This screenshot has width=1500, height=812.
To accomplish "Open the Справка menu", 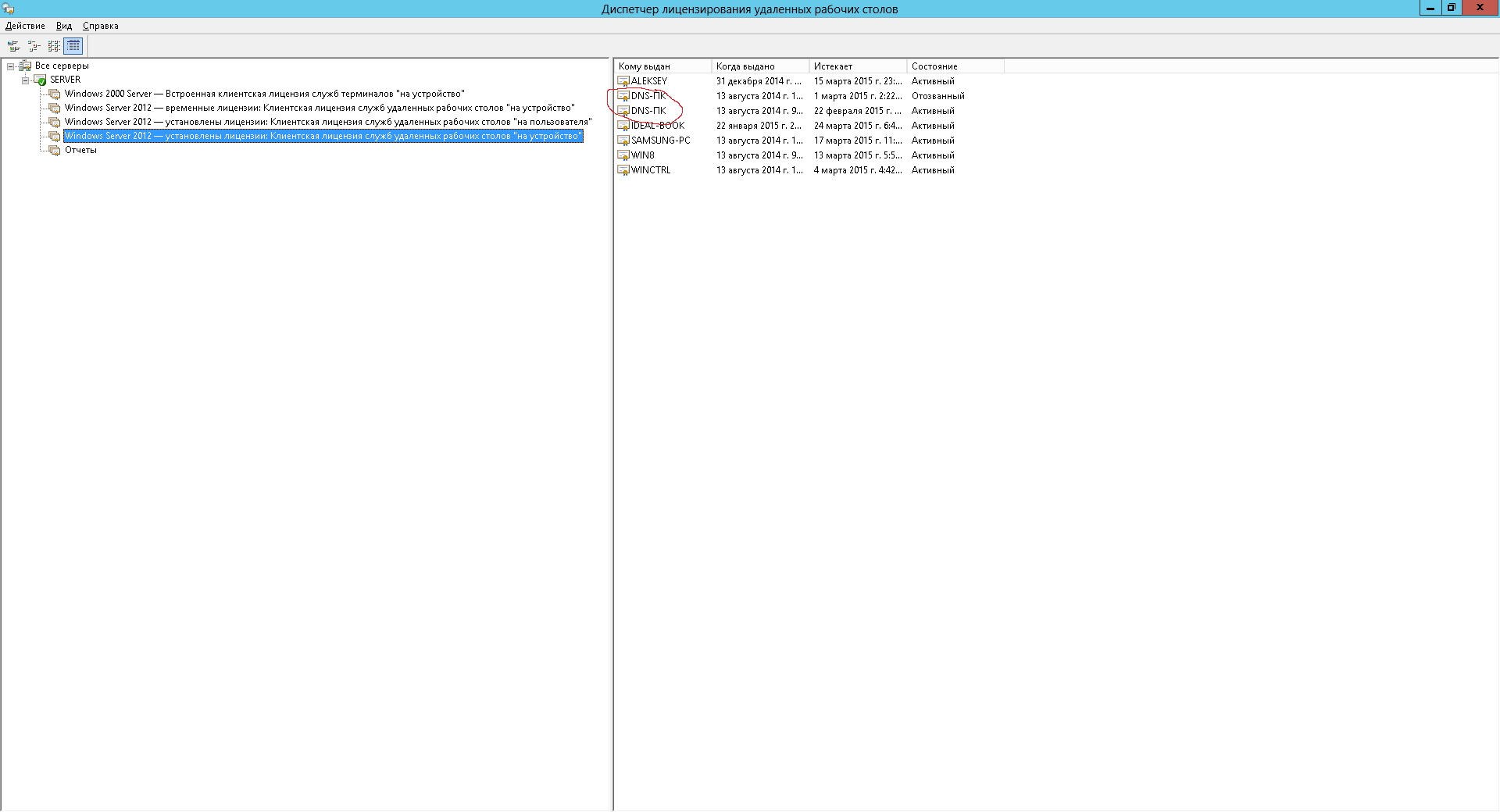I will (101, 26).
